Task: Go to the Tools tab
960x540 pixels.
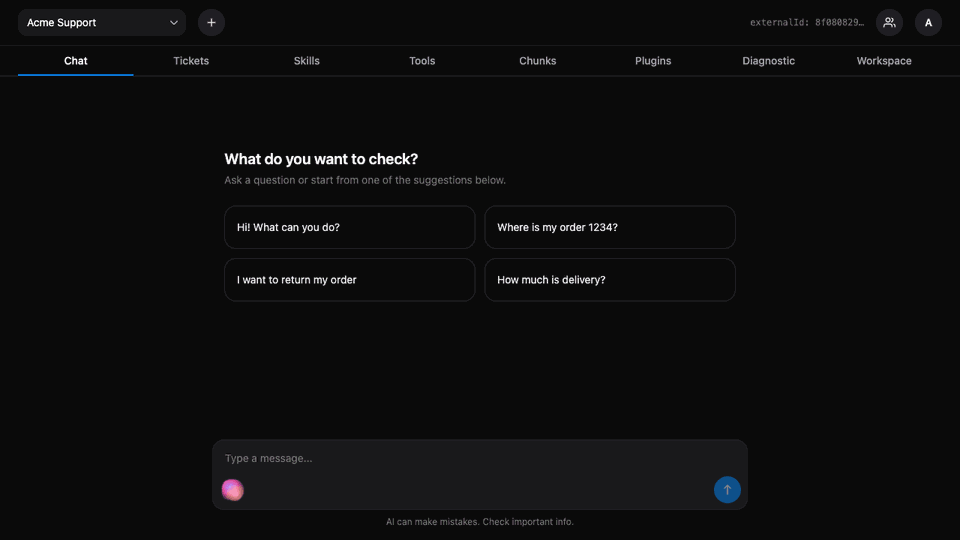Action: tap(422, 61)
